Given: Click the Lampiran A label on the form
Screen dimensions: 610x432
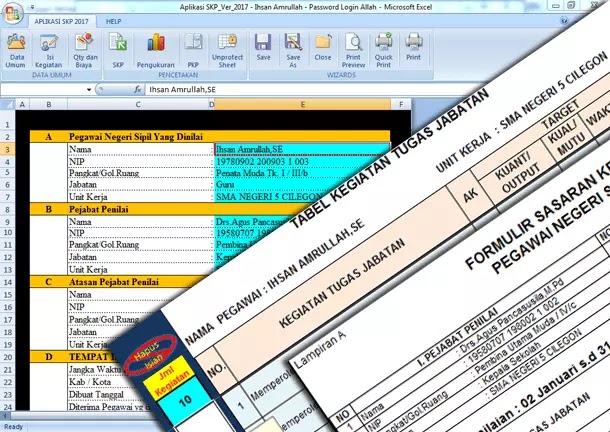Looking at the screenshot, I should [319, 350].
